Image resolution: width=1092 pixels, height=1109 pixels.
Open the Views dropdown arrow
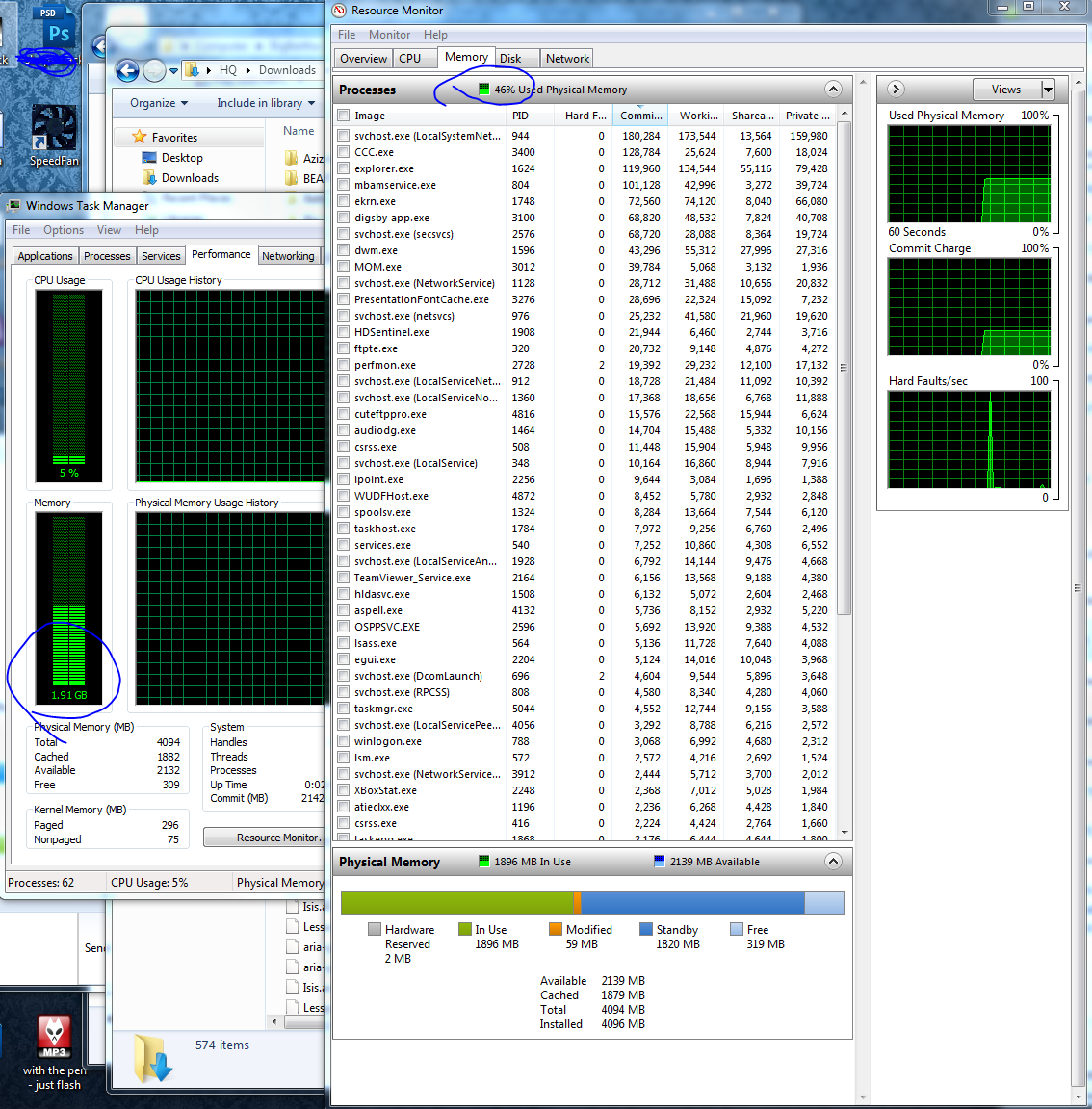[1048, 90]
